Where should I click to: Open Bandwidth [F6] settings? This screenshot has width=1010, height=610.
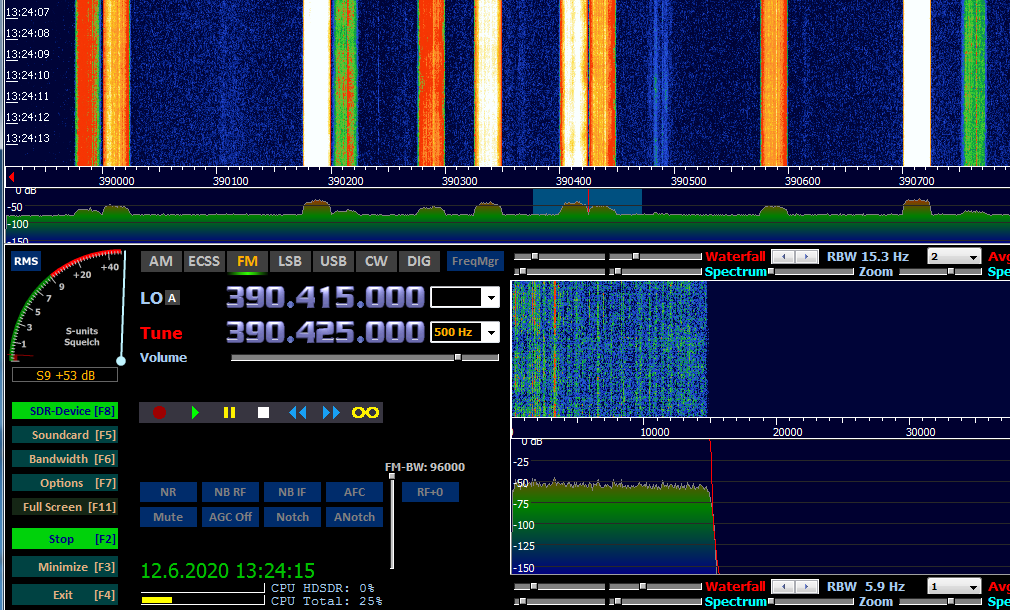(x=64, y=459)
